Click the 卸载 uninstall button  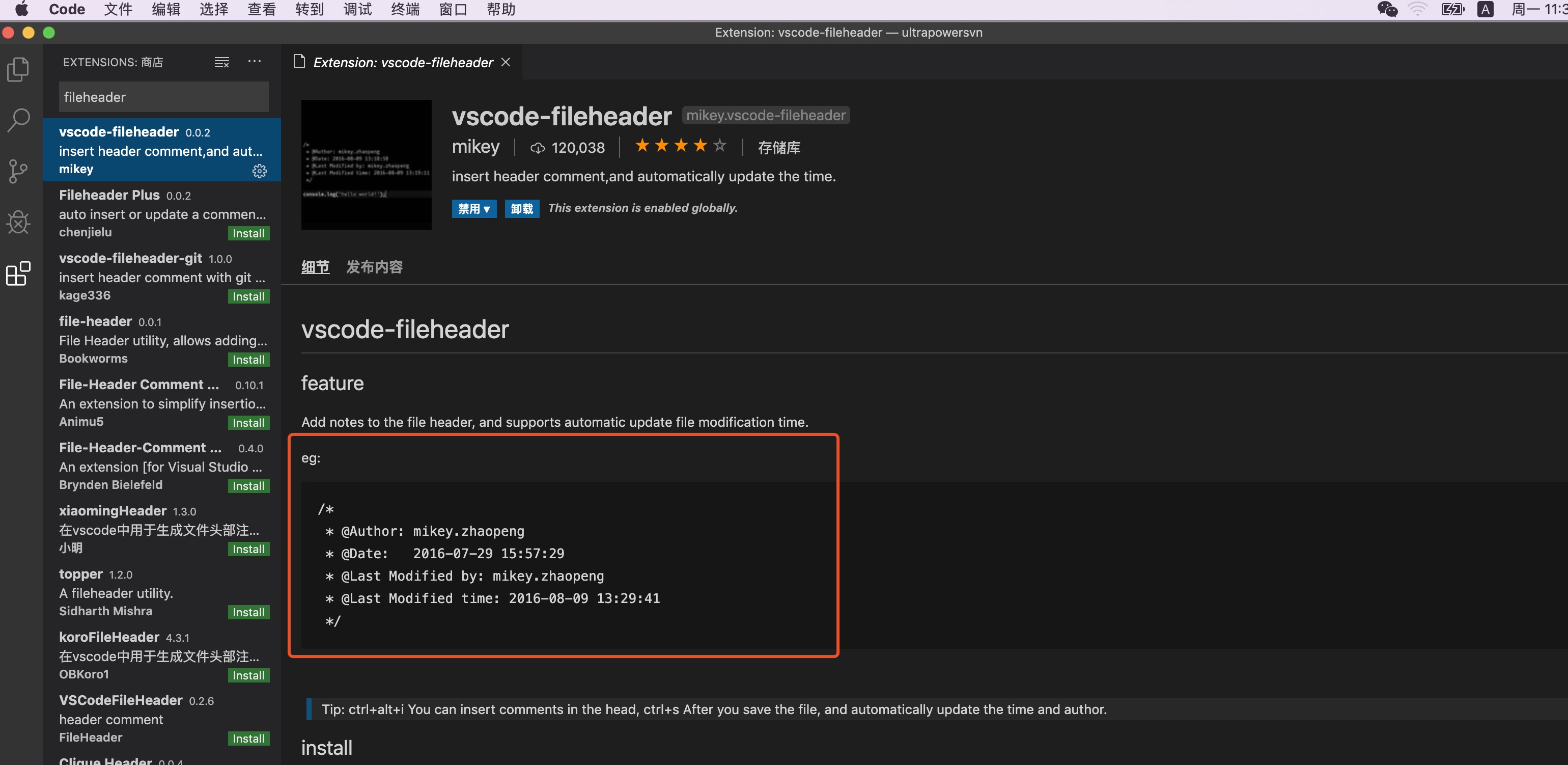click(522, 209)
